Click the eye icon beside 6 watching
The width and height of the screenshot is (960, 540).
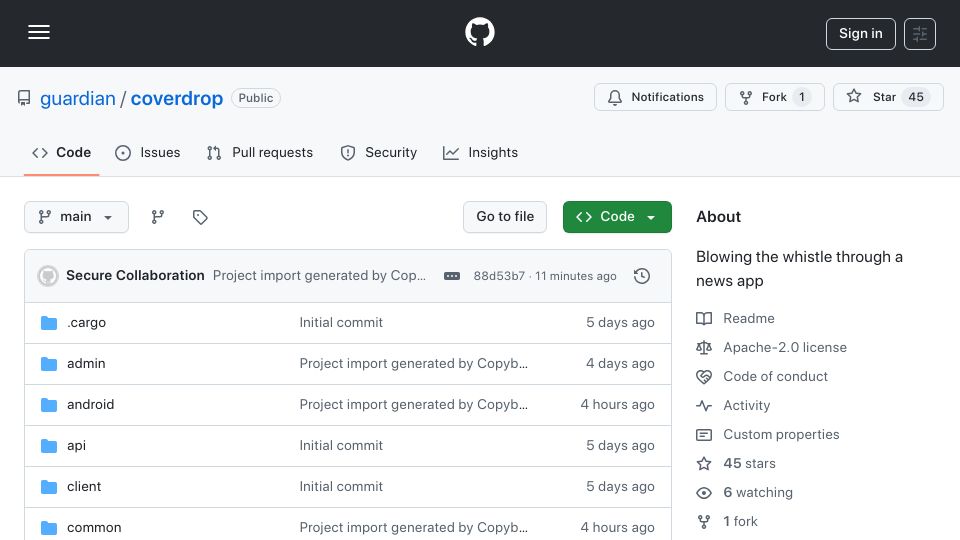pos(704,493)
